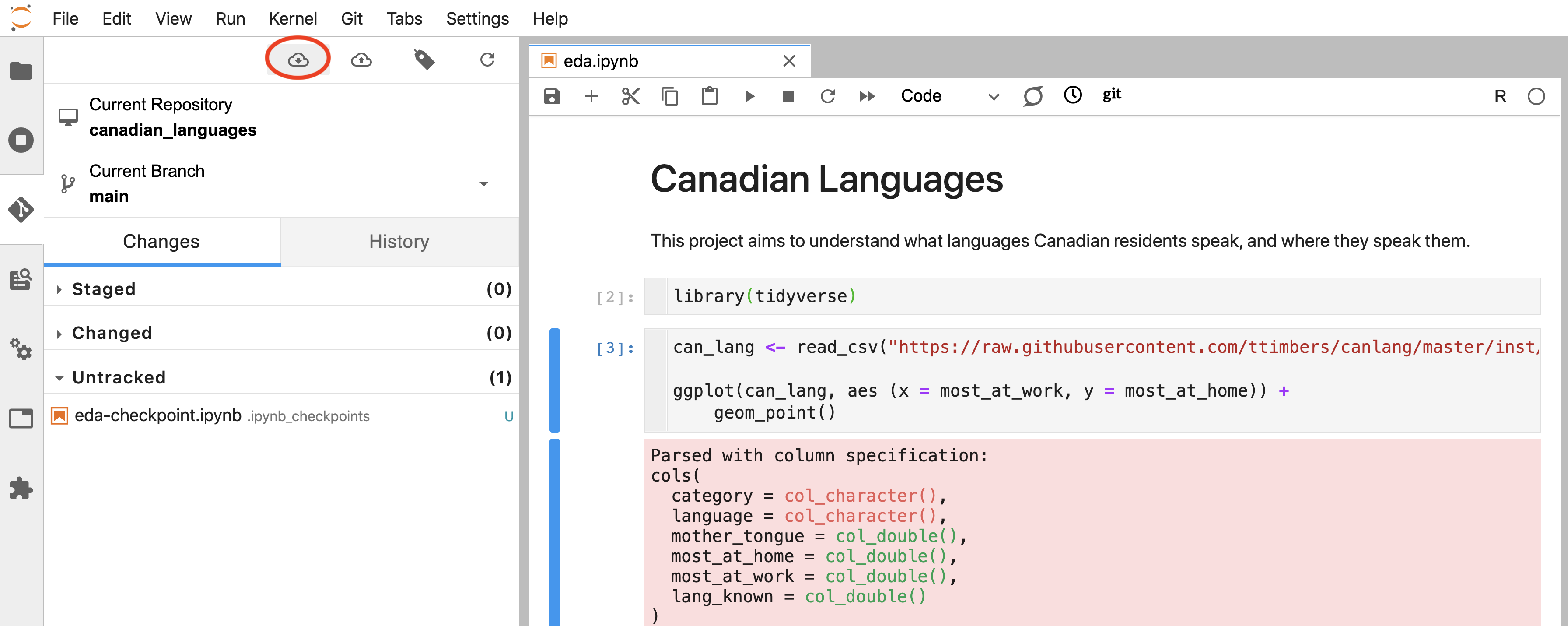Click the add cell plus button
The height and width of the screenshot is (626, 1568).
pyautogui.click(x=591, y=96)
